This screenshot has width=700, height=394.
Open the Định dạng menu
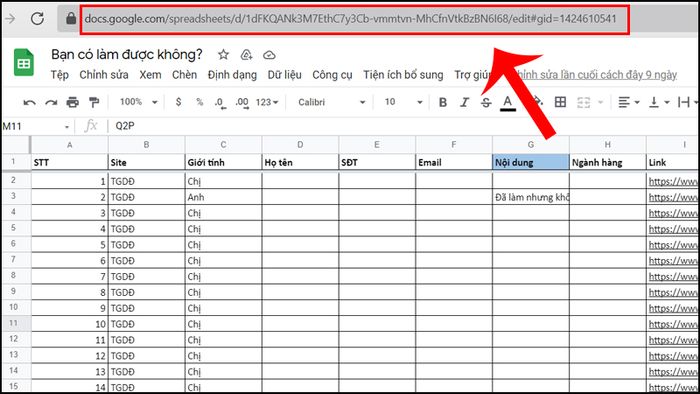(232, 75)
